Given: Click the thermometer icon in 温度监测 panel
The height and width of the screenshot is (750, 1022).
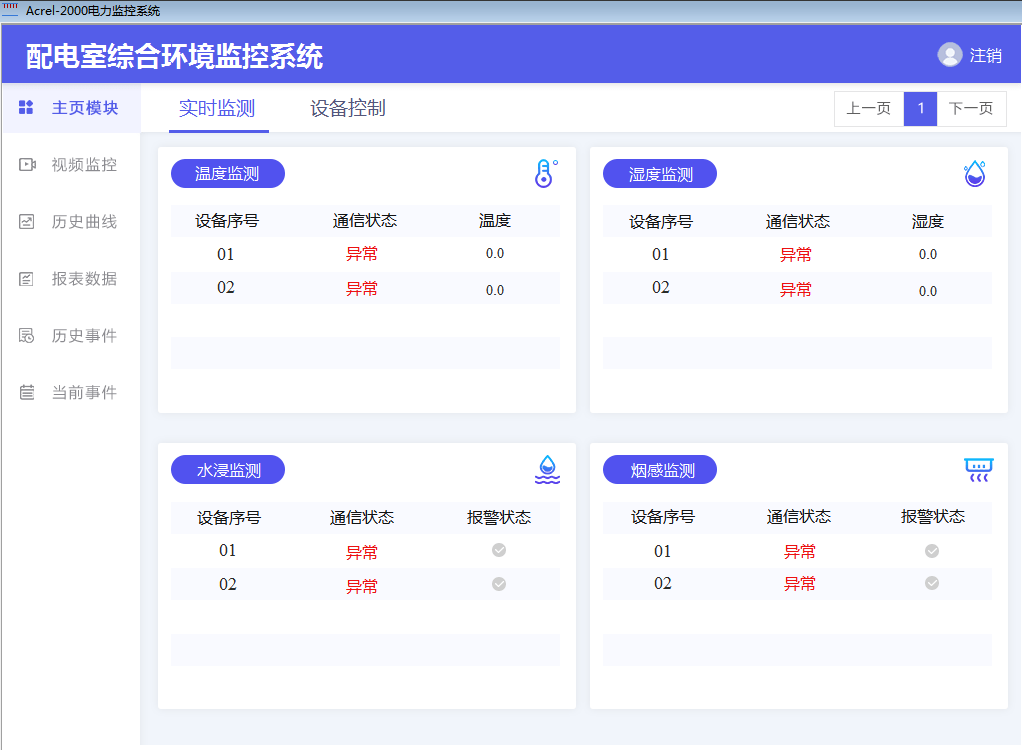Looking at the screenshot, I should click(x=543, y=172).
